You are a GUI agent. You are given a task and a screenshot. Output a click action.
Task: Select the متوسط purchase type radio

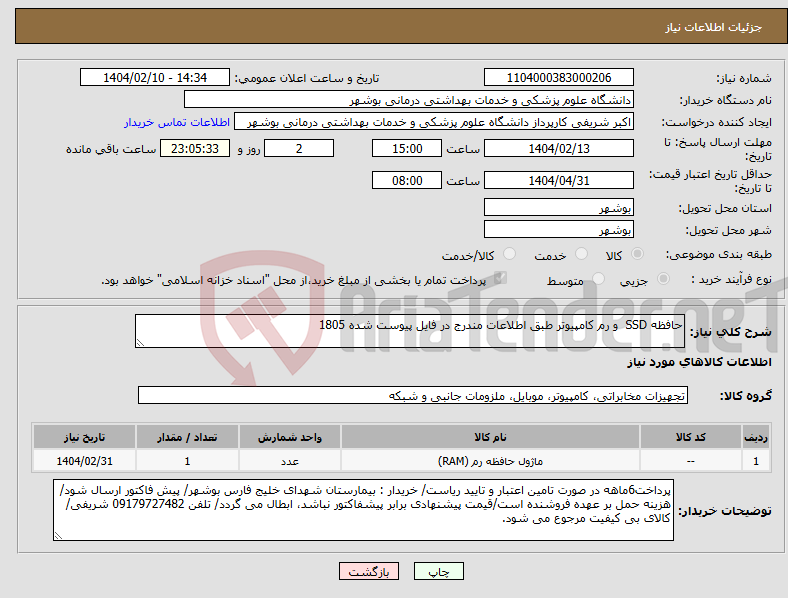point(598,279)
